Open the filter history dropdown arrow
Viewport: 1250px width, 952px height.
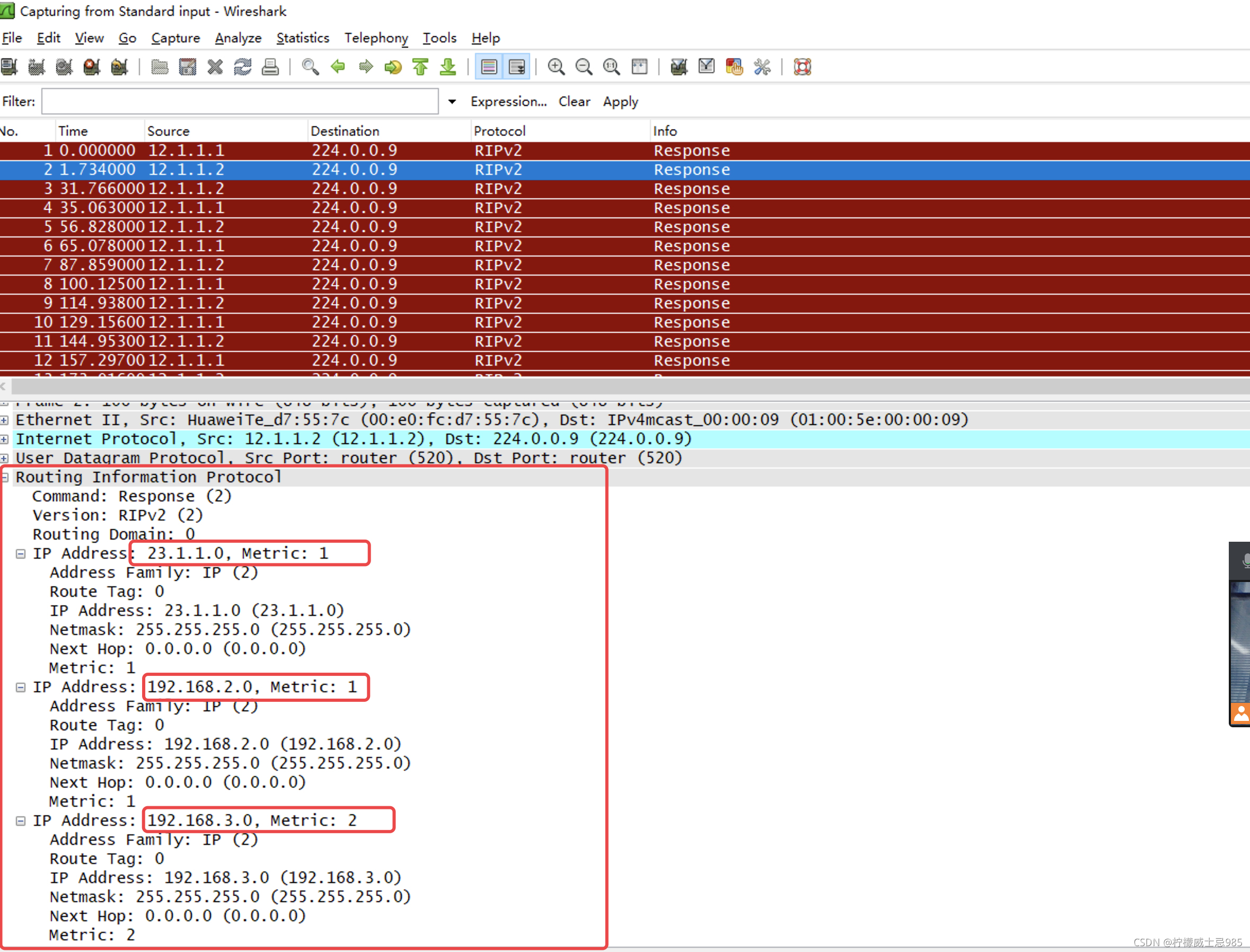tap(452, 102)
